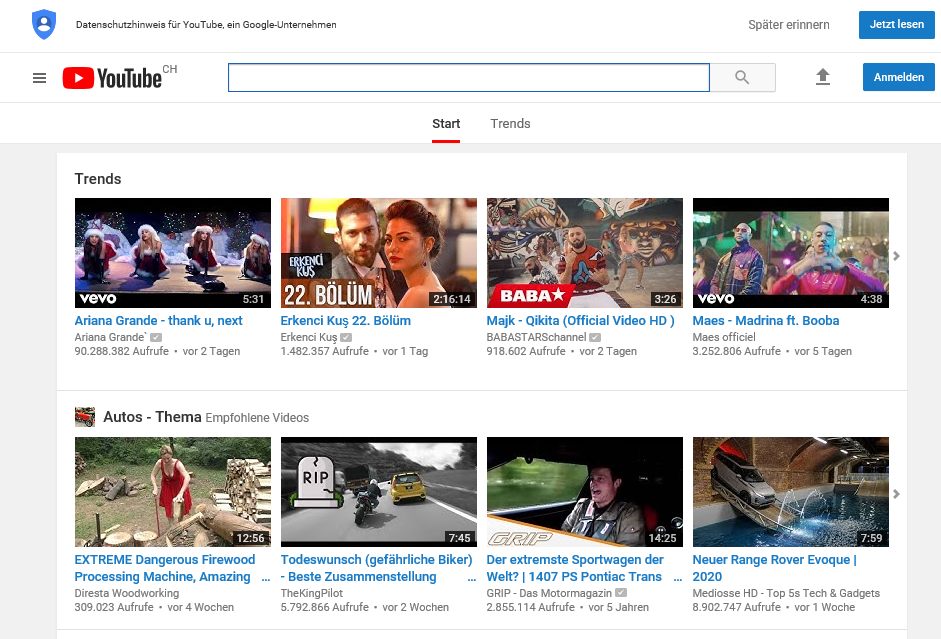Screen dimensions: 941x639
Task: Click the Trends section heading
Action: tap(98, 179)
